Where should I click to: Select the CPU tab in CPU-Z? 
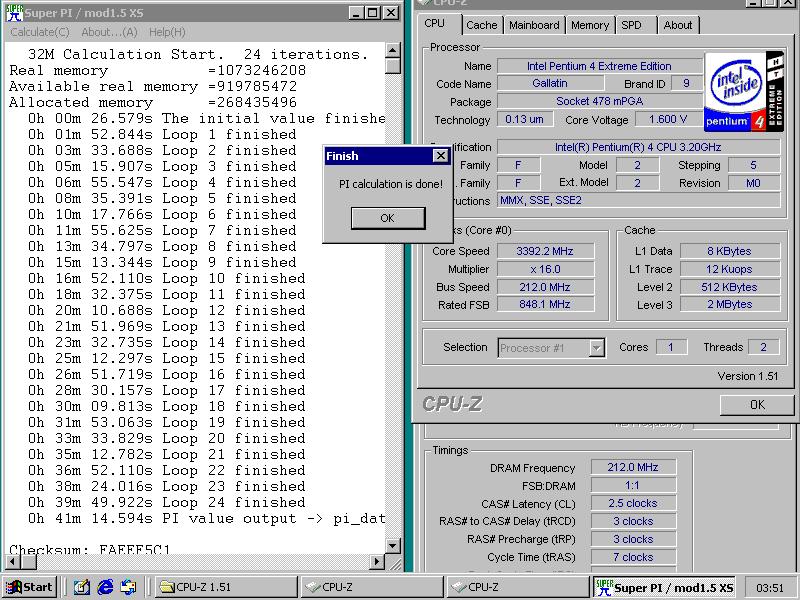[435, 23]
